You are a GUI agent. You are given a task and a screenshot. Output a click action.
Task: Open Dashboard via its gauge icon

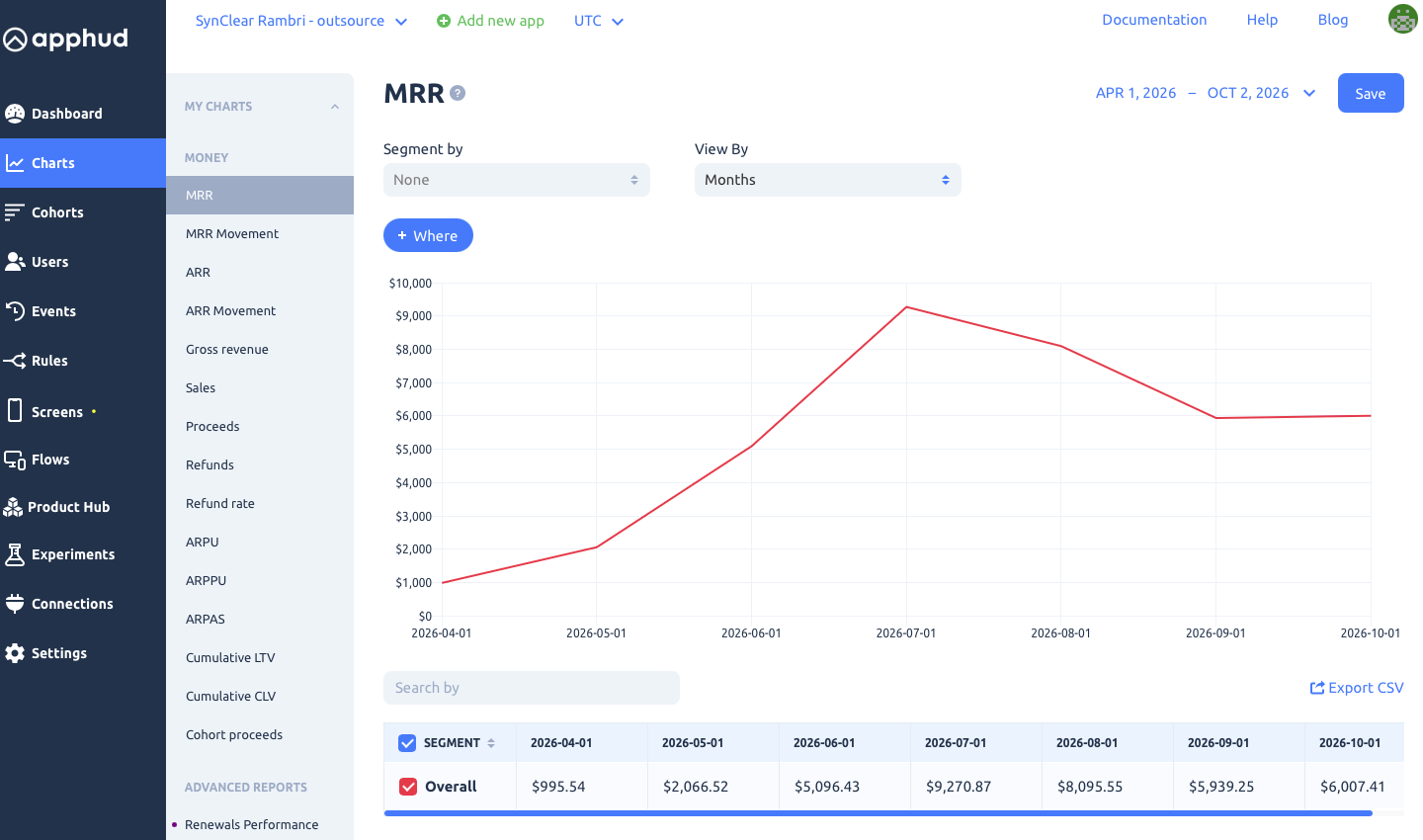click(15, 114)
